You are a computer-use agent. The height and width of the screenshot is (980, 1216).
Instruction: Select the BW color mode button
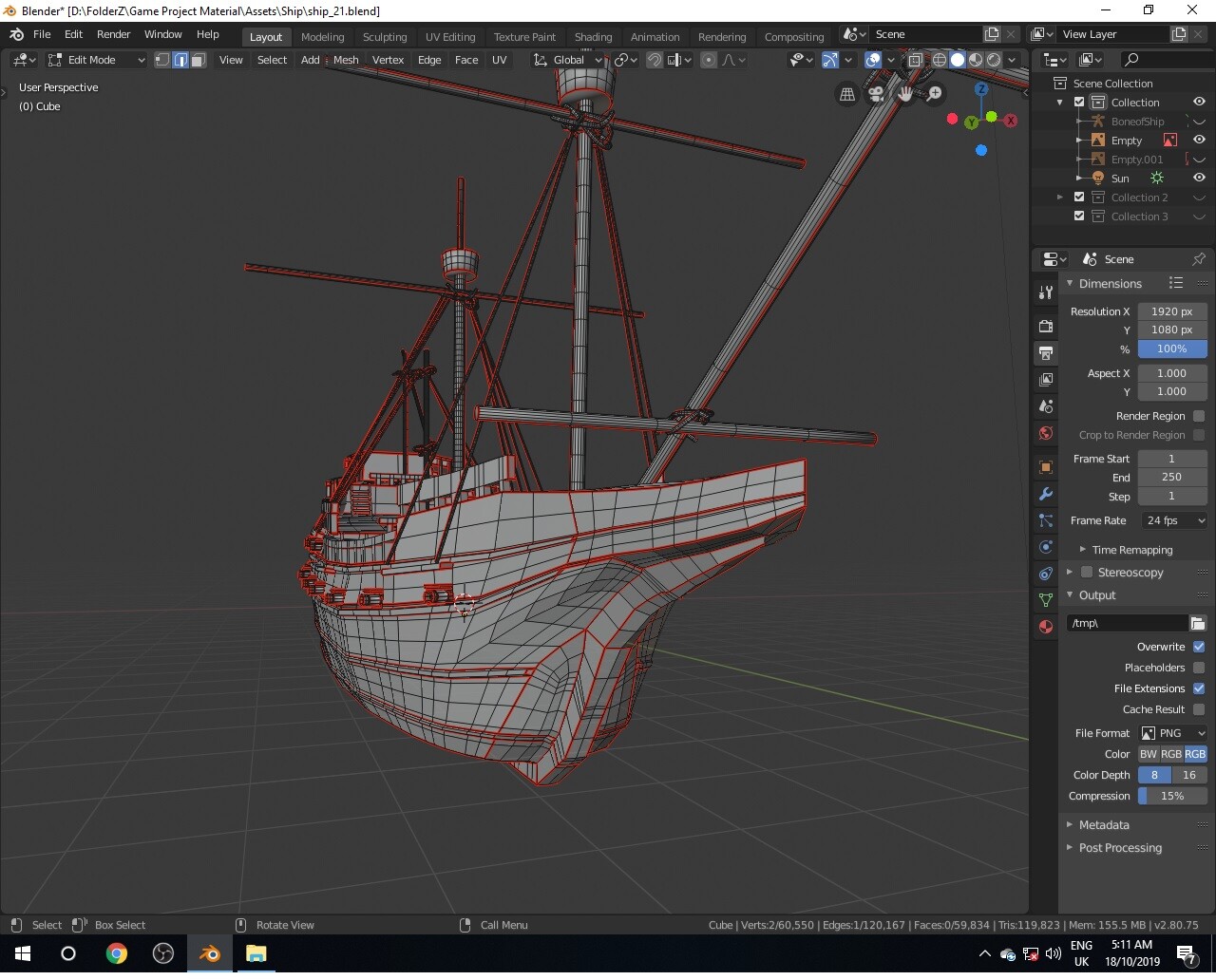(1149, 754)
